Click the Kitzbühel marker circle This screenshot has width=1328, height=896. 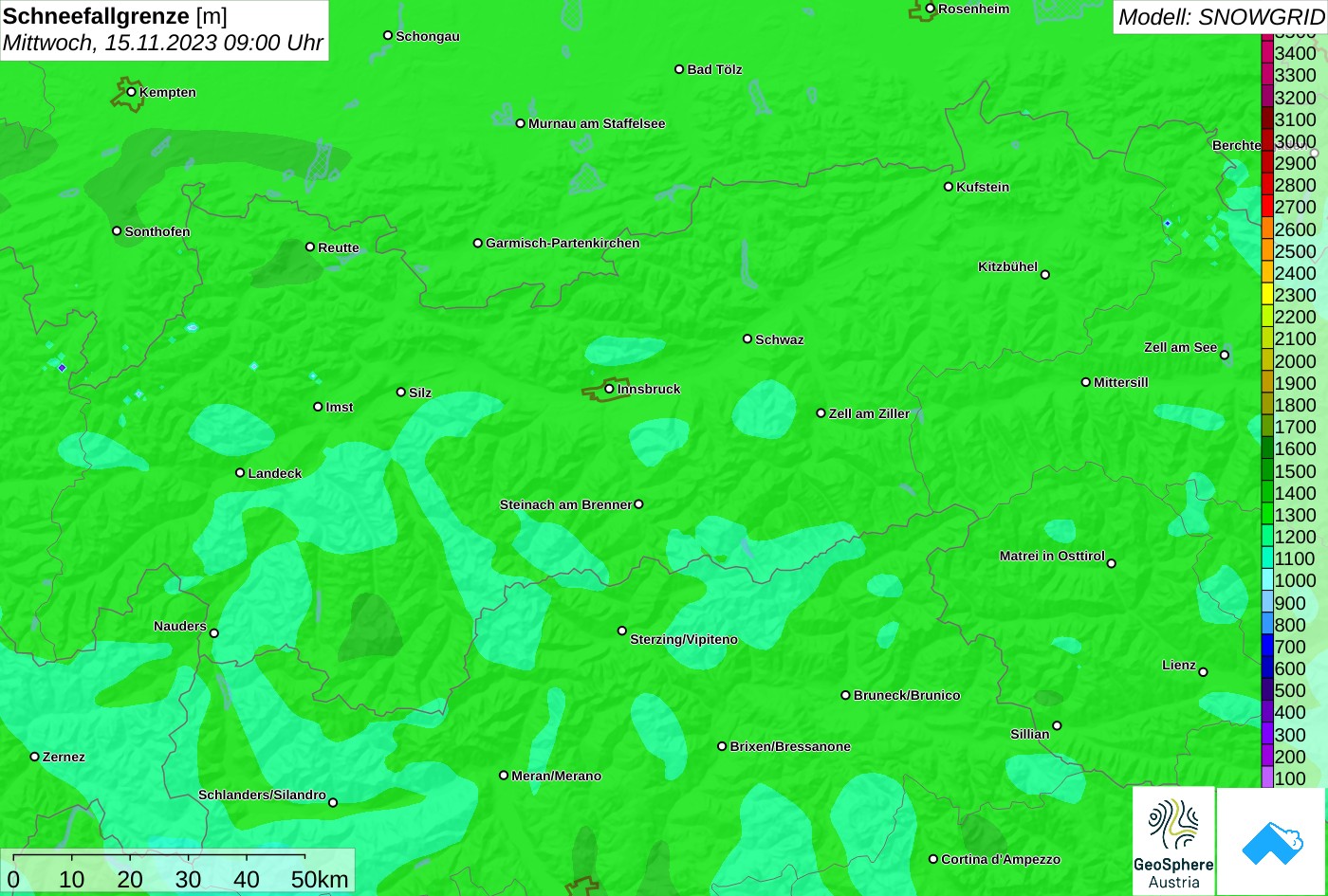pos(1045,275)
